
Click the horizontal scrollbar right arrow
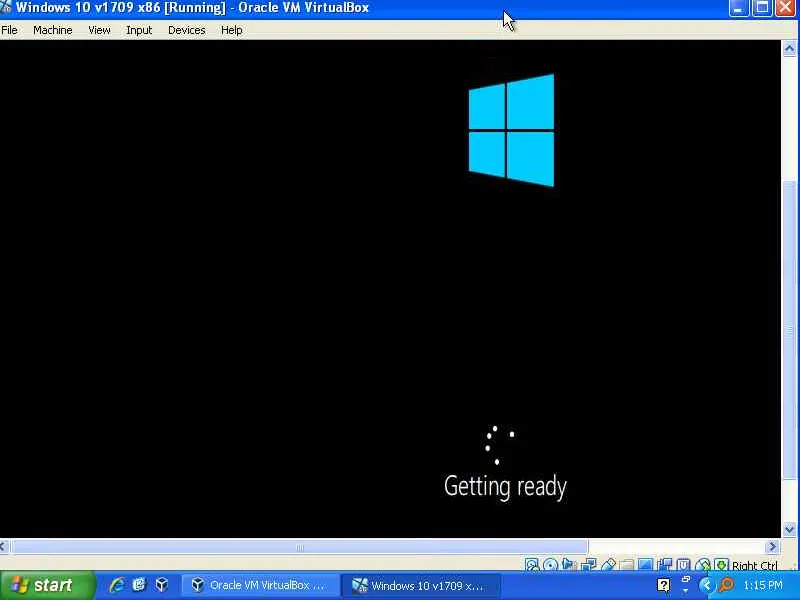click(x=773, y=547)
